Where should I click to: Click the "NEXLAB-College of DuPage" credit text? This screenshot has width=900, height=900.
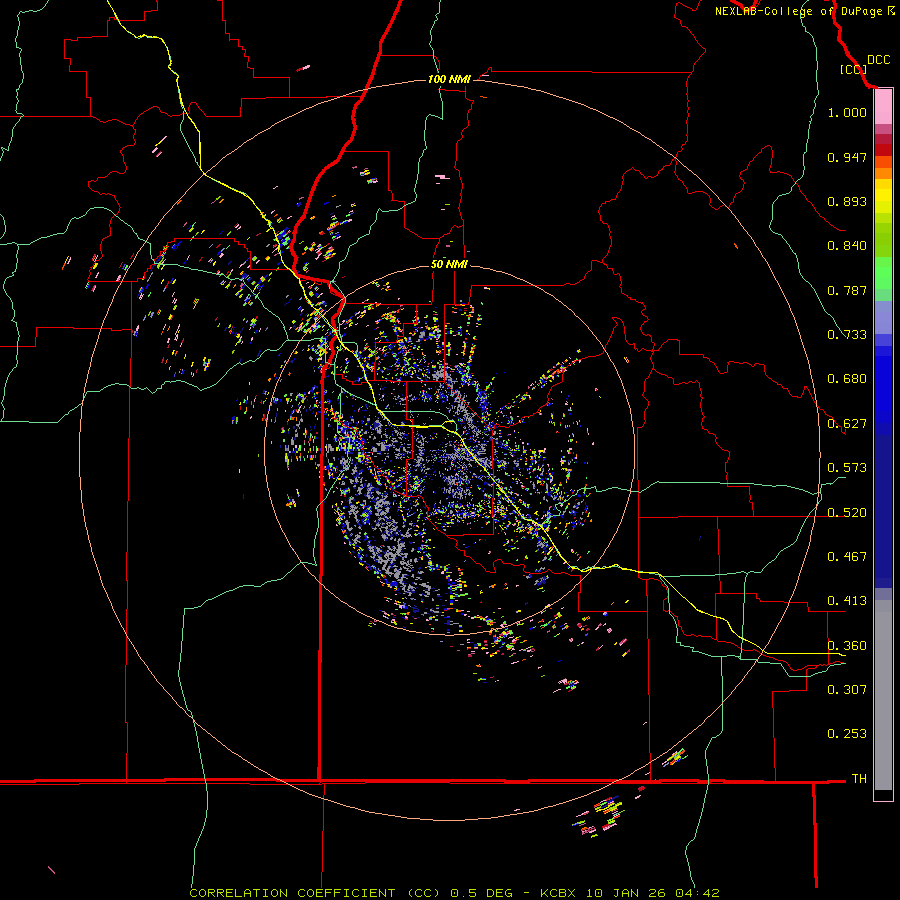pyautogui.click(x=798, y=11)
